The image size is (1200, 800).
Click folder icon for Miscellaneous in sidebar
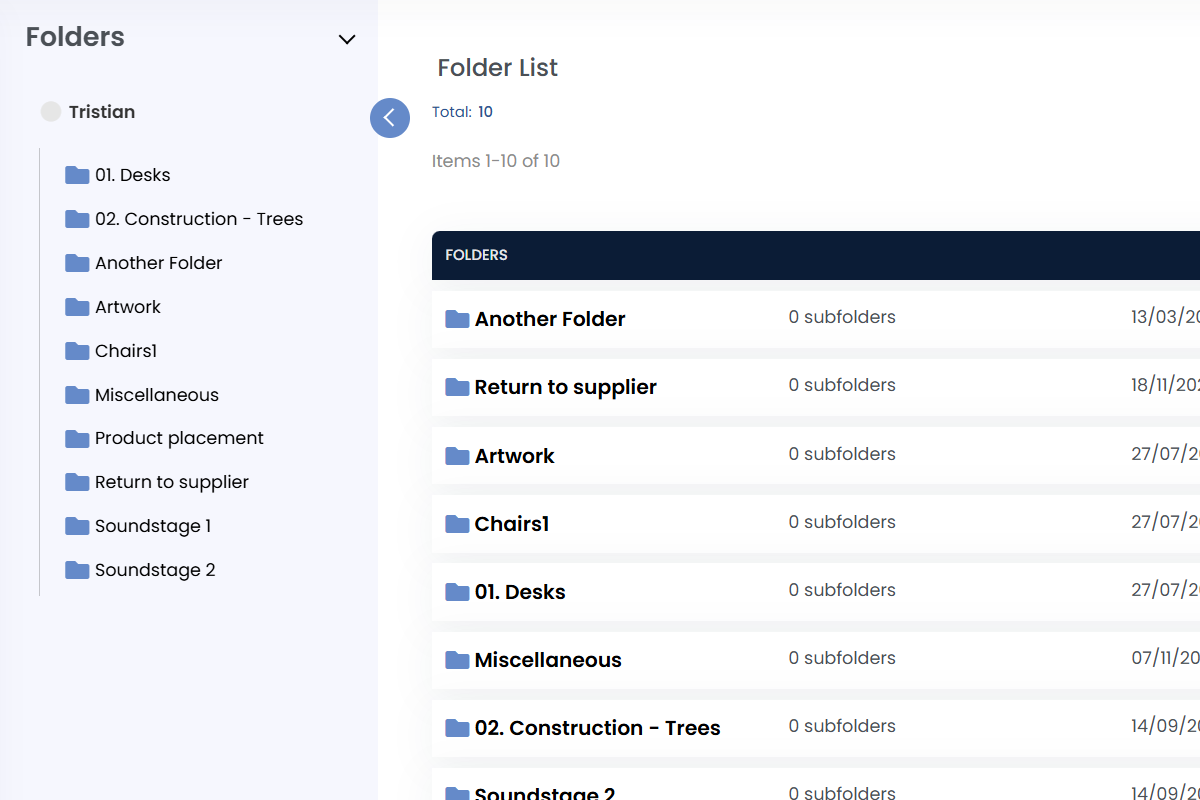[x=77, y=395]
